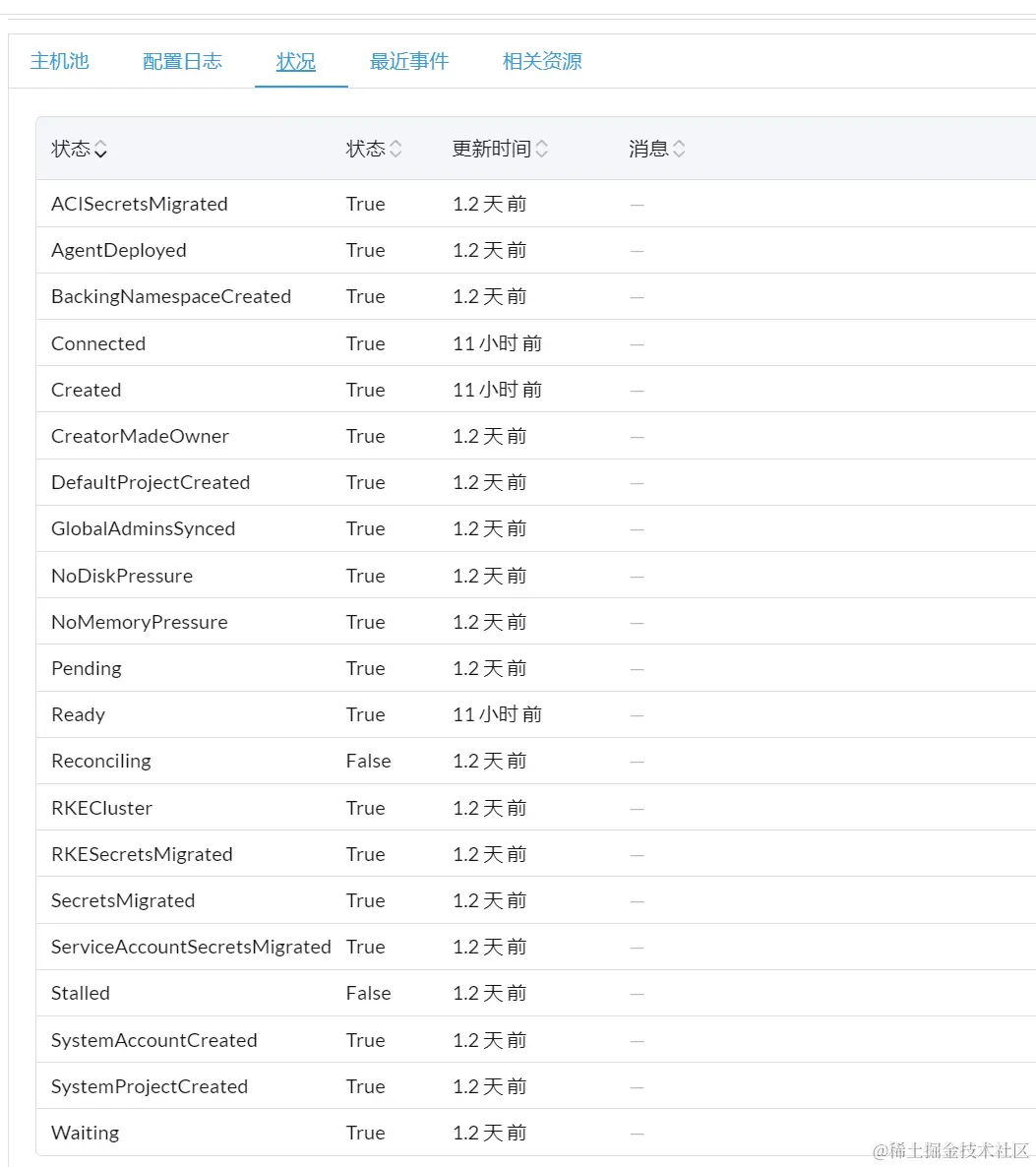
Task: Click 1.2 天前 in the Pending row
Action: coord(490,667)
